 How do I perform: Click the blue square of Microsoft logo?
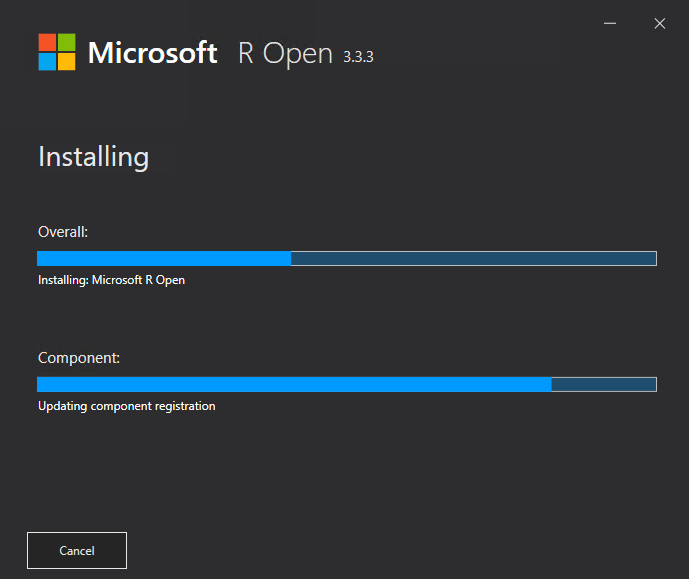pos(47,62)
